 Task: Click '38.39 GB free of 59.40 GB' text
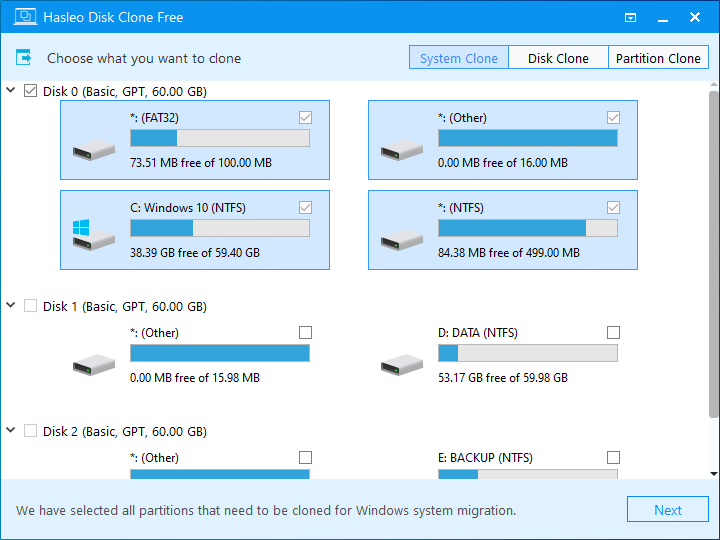point(195,253)
